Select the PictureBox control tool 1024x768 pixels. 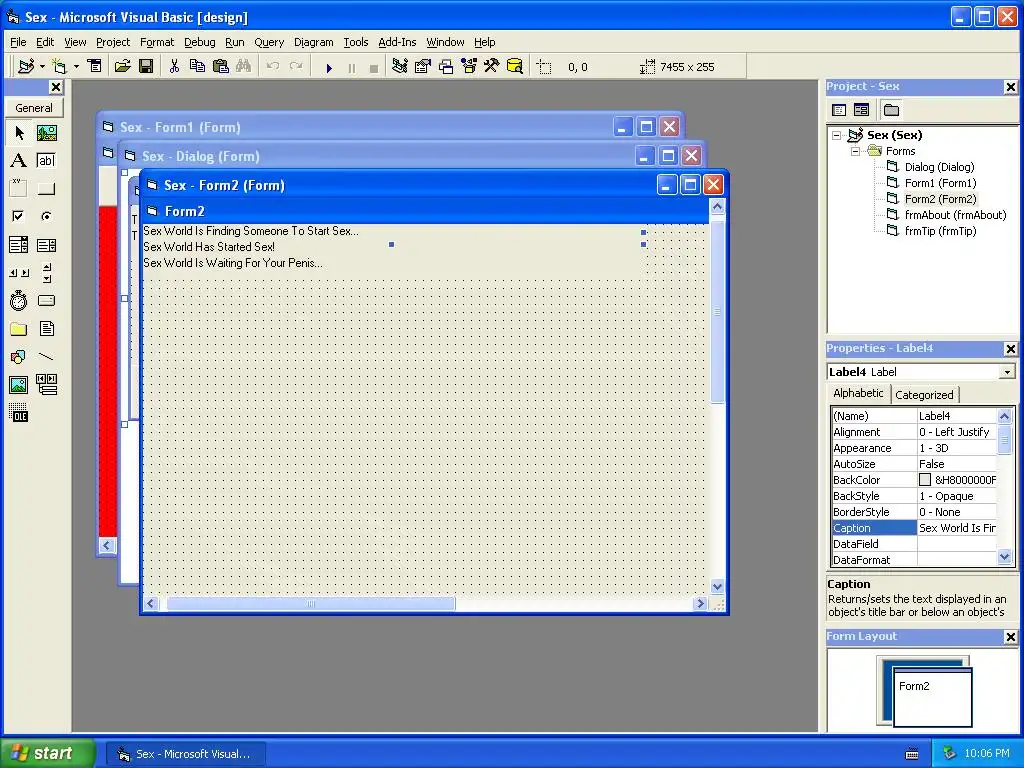46,133
